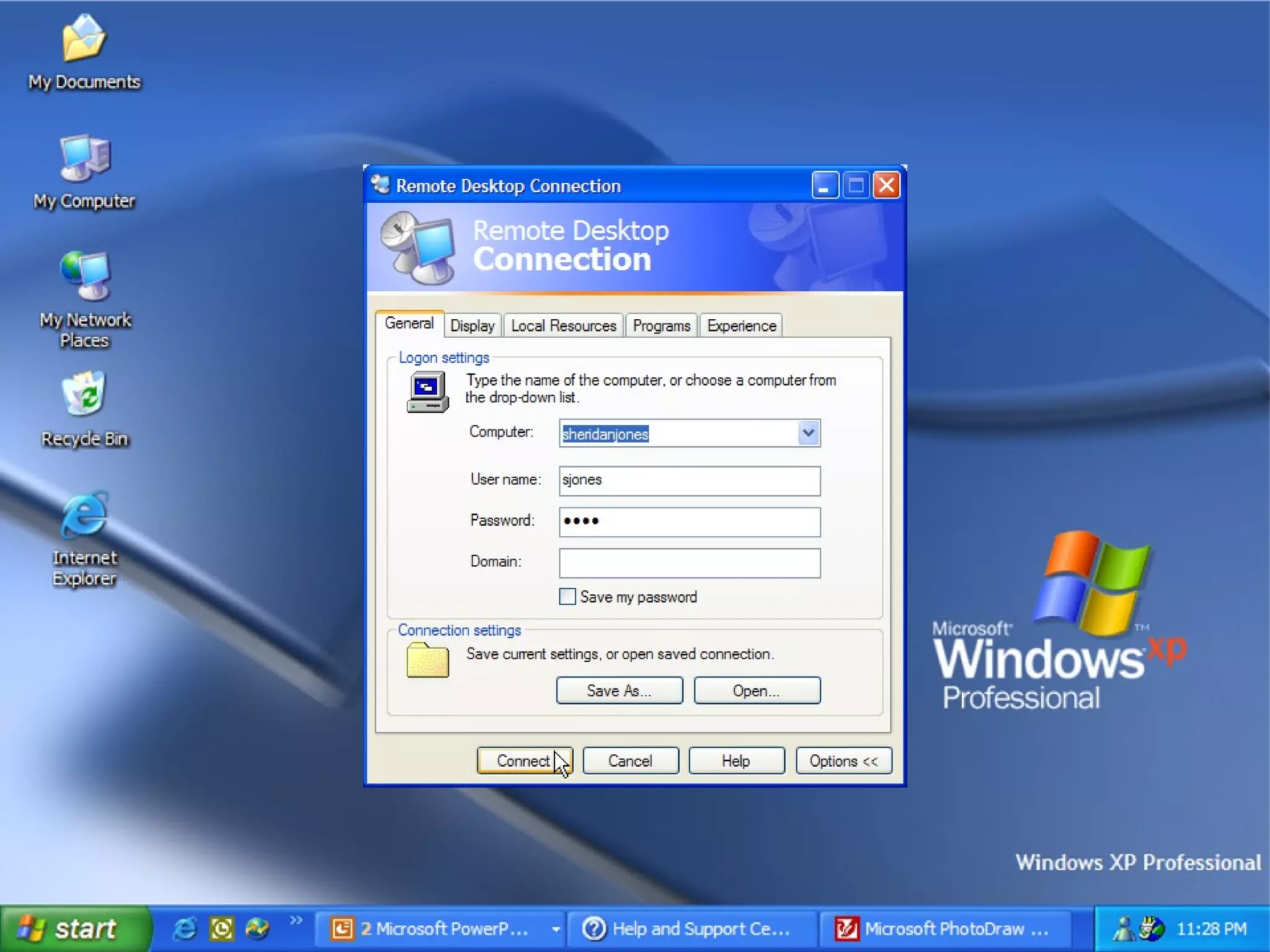
Task: Expand the quick launch chevron
Action: click(296, 920)
